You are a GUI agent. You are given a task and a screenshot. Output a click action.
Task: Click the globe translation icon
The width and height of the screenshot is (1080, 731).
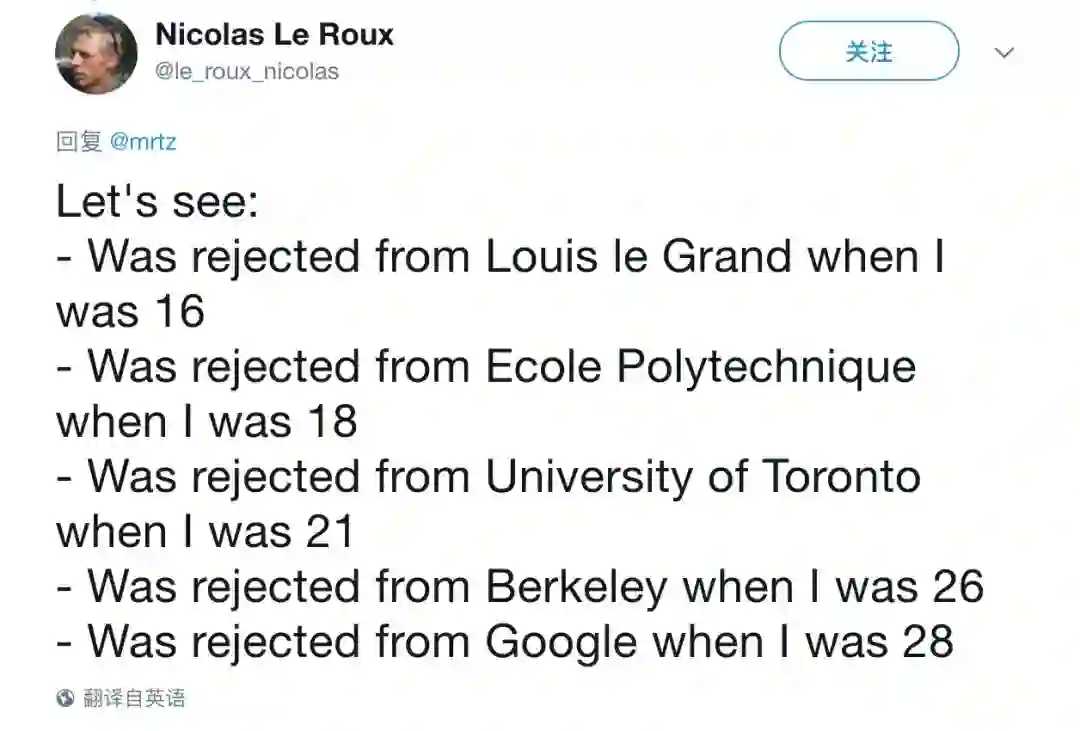click(x=65, y=698)
